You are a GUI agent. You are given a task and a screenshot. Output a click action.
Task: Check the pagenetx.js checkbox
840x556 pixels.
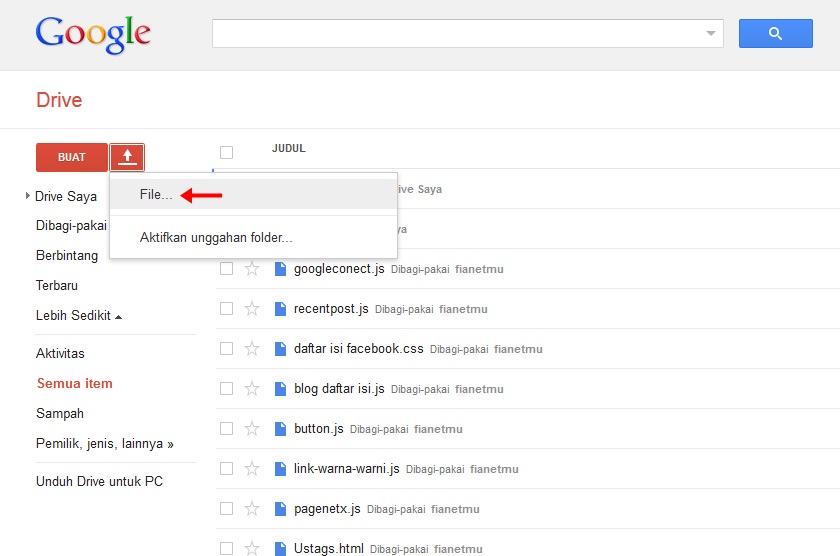[227, 508]
